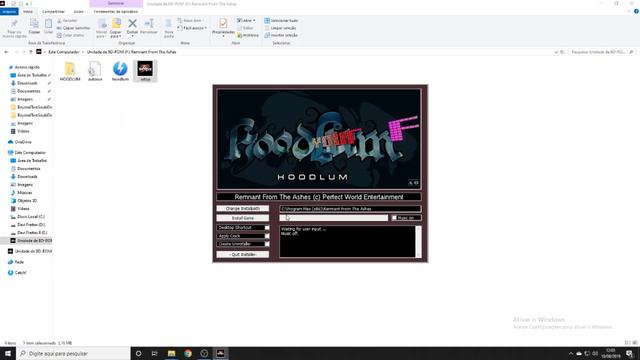640x360 pixels.
Task: Click the Renomear ribbon icon
Action: click(x=149, y=27)
